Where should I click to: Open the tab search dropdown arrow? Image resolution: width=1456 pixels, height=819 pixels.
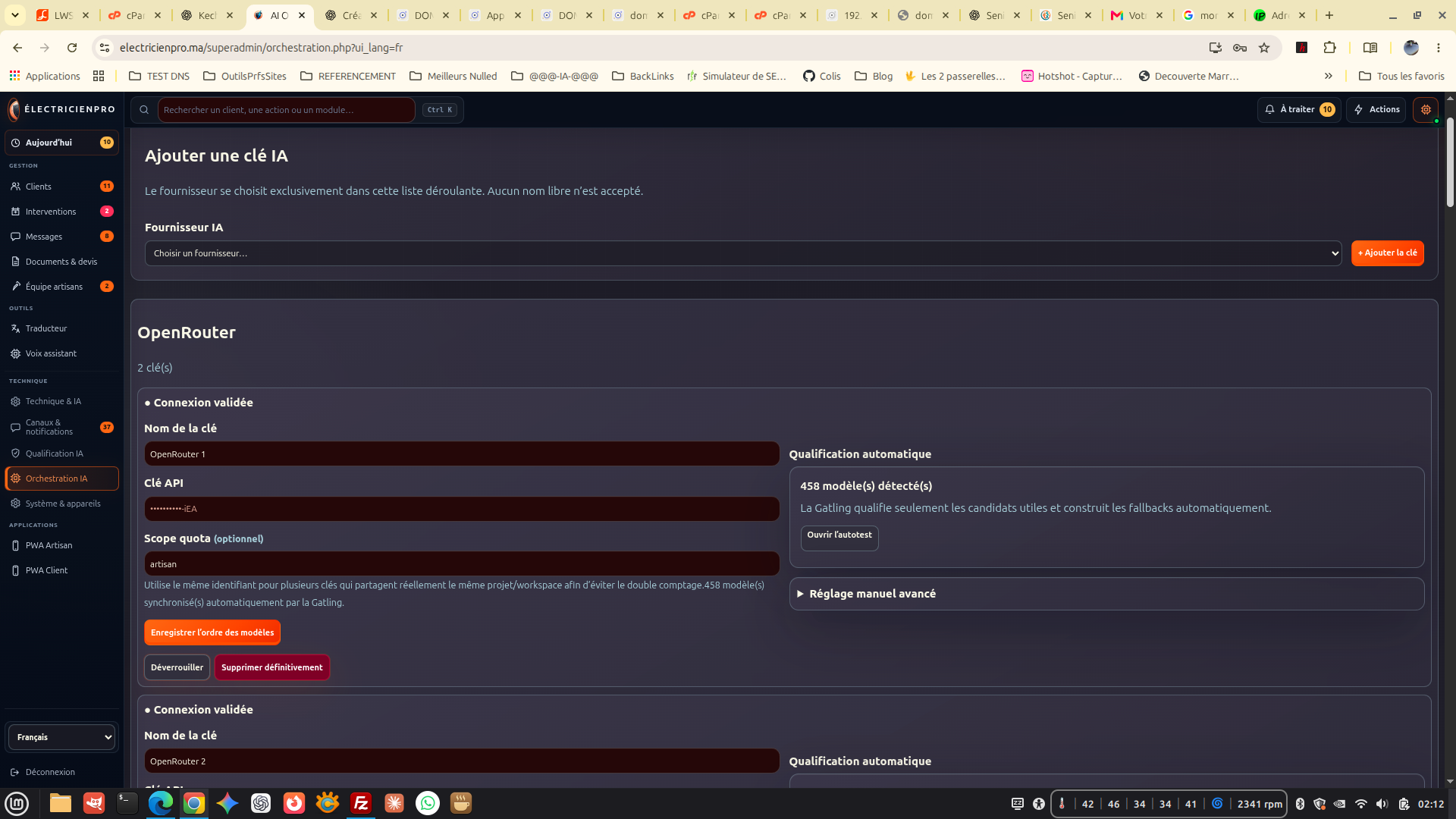click(15, 15)
